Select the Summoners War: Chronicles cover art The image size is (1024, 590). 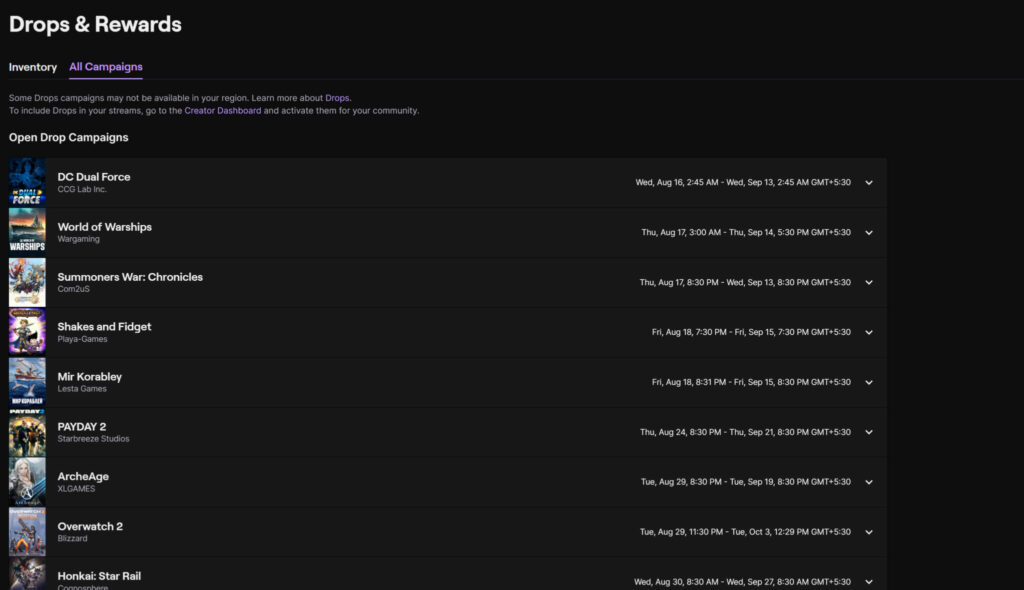[x=27, y=282]
